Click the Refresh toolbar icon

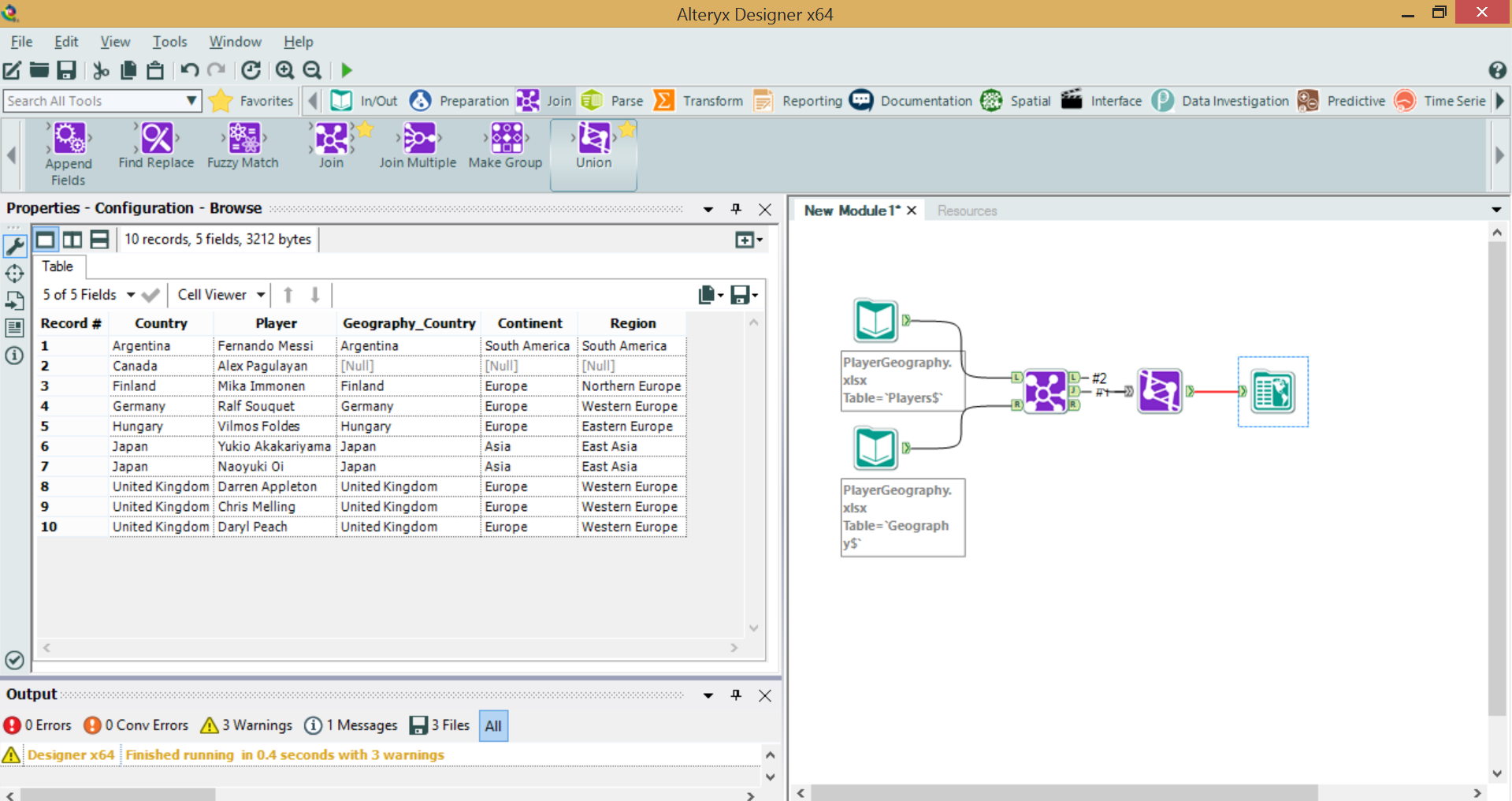pyautogui.click(x=251, y=70)
